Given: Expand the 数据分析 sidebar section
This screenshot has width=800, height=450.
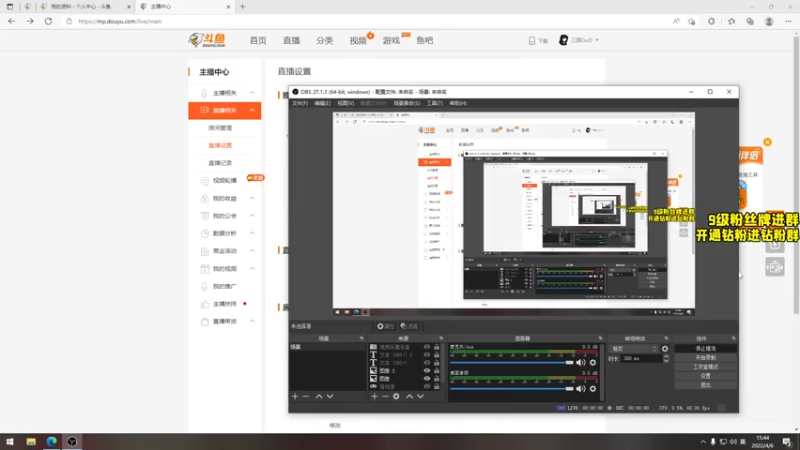Looking at the screenshot, I should (252, 233).
